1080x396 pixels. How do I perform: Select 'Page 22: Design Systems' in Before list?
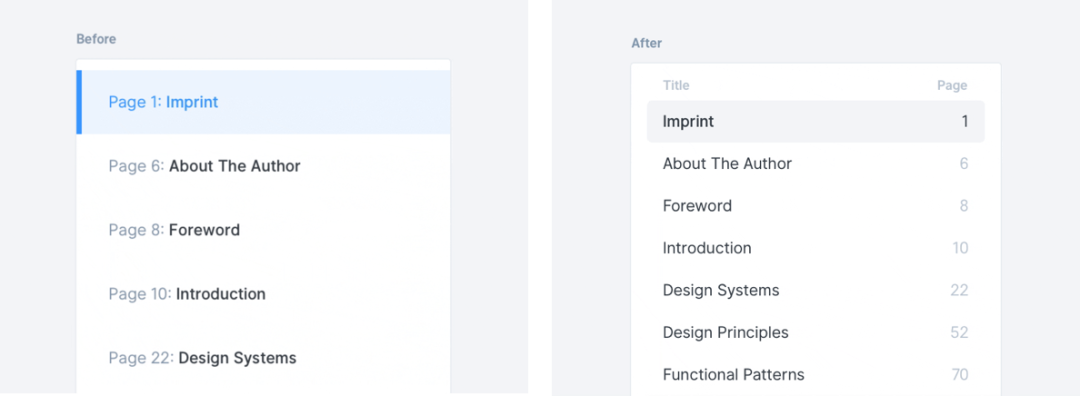pyautogui.click(x=263, y=358)
